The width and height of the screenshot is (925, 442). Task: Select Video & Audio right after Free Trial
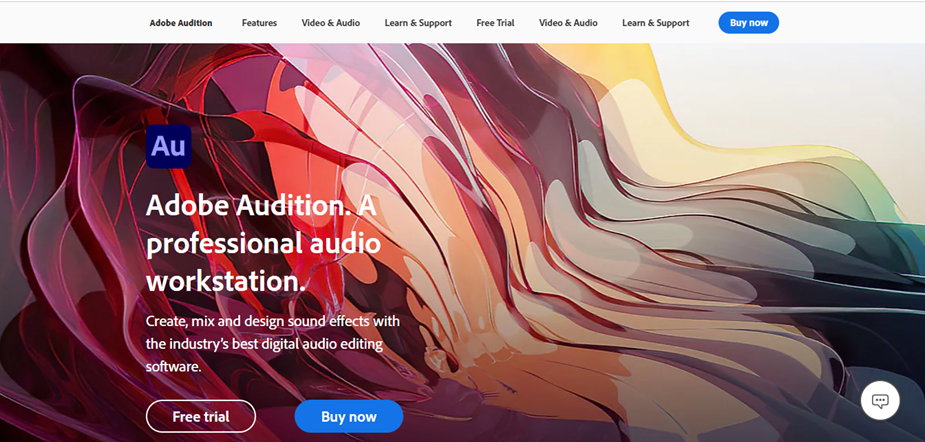568,23
